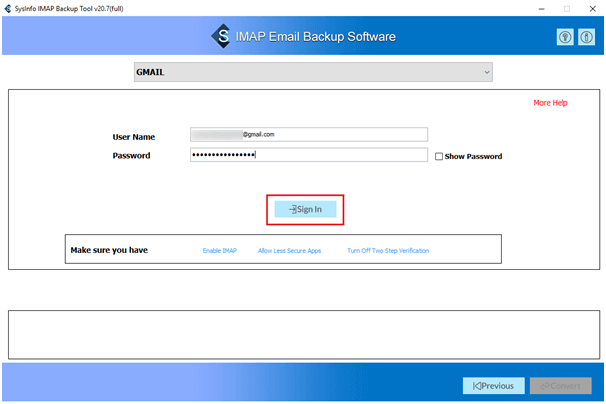The width and height of the screenshot is (606, 404).
Task: Click the 'User Name' label
Action: [x=134, y=137]
